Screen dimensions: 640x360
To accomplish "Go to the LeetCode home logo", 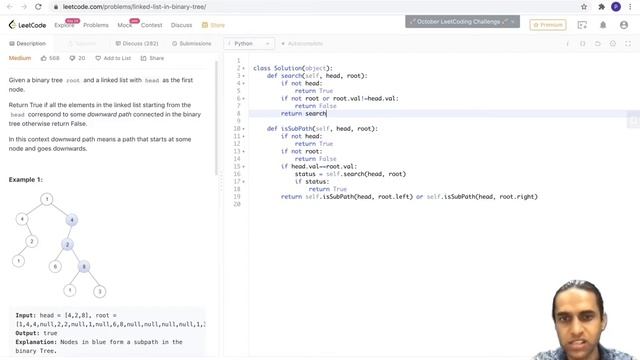I will click(x=27, y=25).
